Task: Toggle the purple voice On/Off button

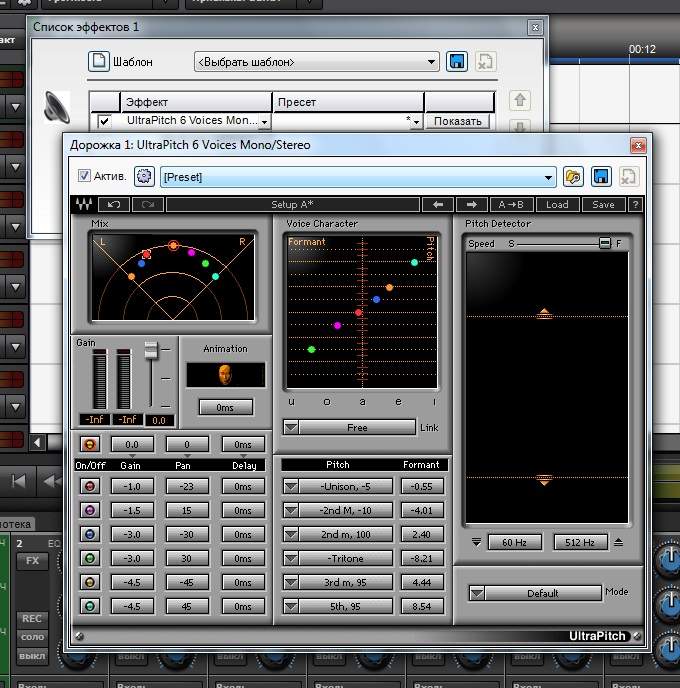Action: click(x=89, y=510)
